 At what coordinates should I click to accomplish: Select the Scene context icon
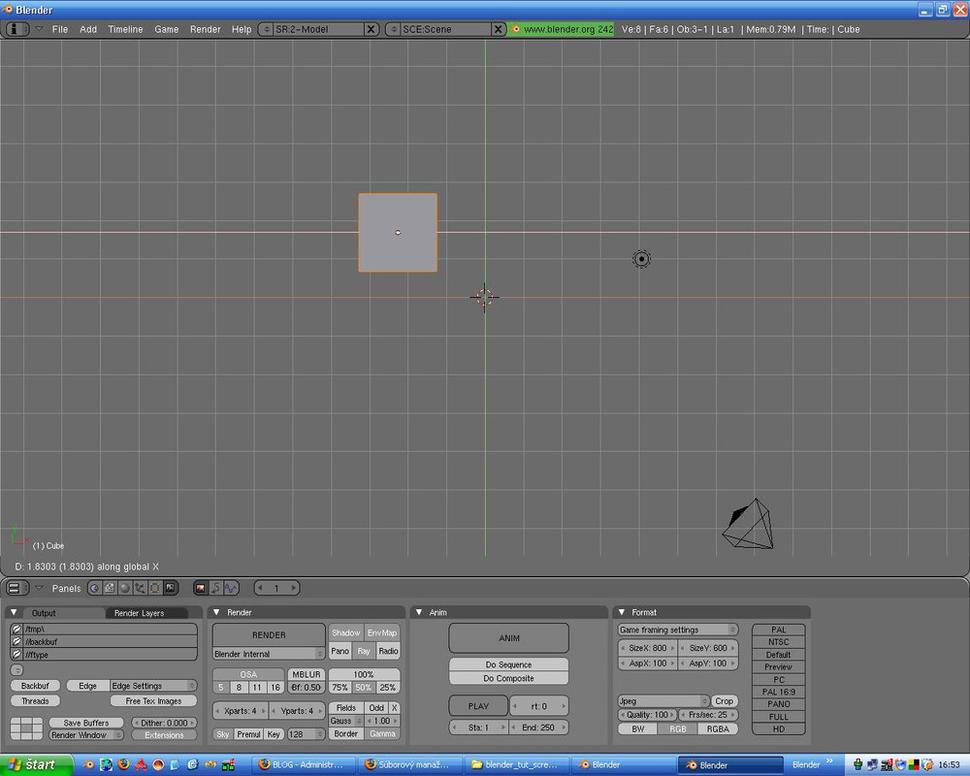pos(170,588)
